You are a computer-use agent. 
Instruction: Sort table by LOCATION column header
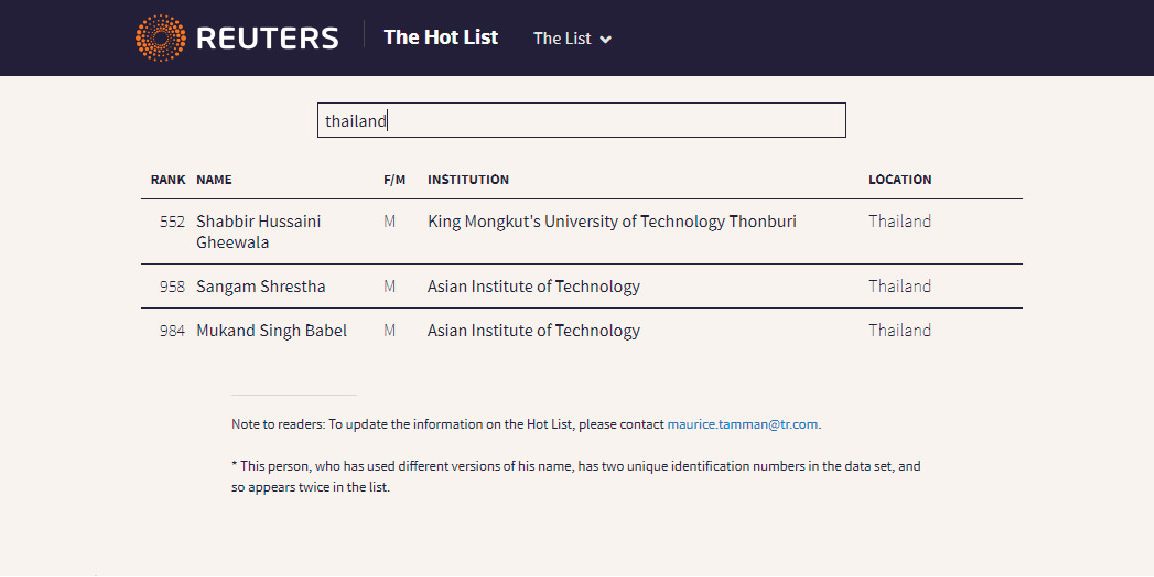(x=899, y=180)
